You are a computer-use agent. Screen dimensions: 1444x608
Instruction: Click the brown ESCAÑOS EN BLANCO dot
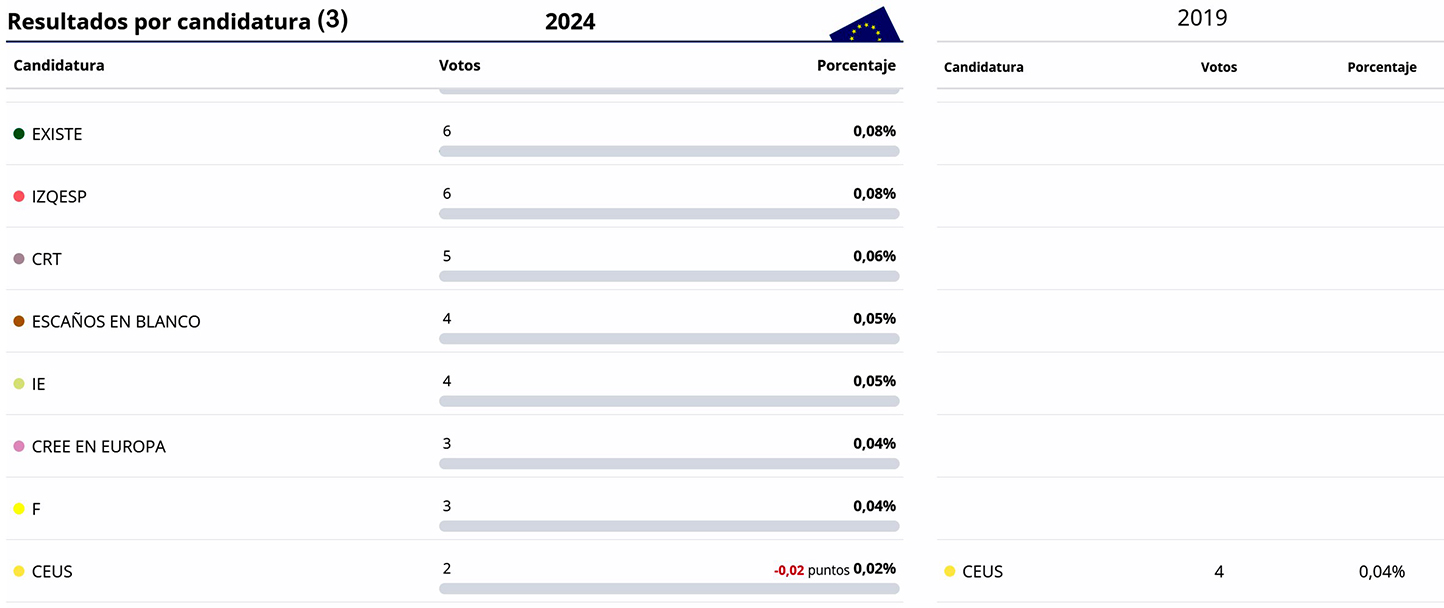click(x=19, y=321)
